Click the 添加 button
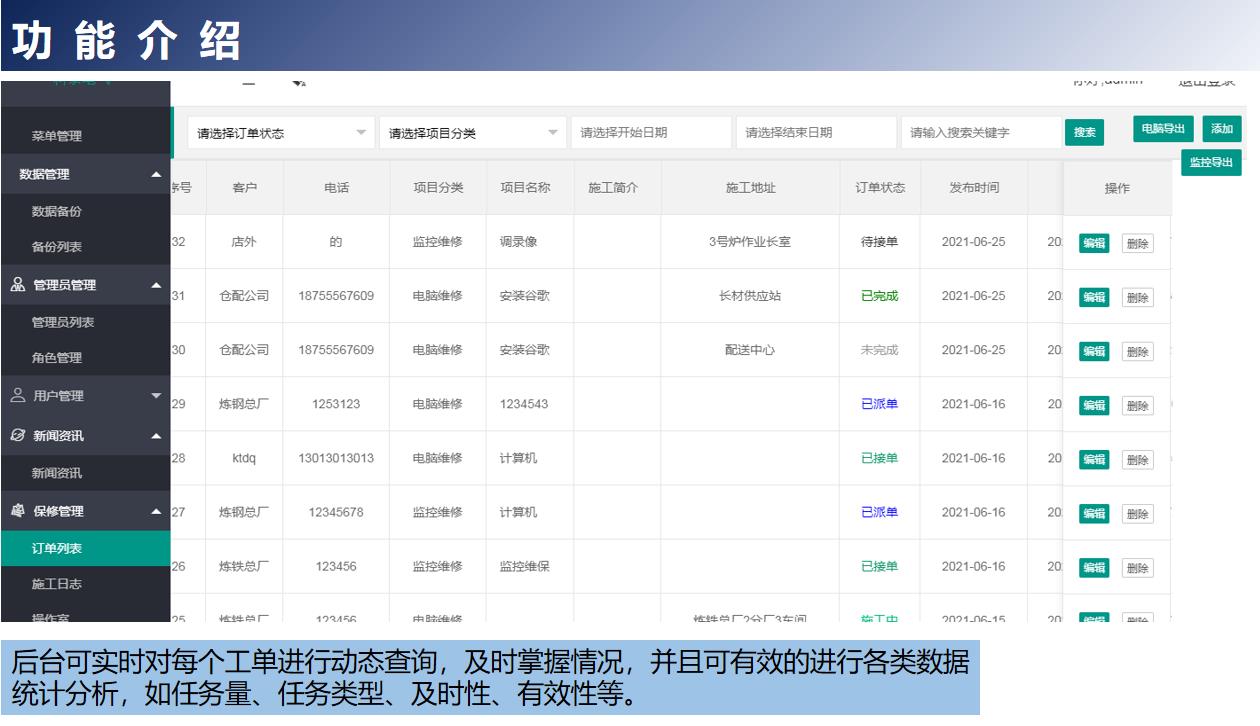Screen dimensions: 1260x726 tap(1221, 129)
